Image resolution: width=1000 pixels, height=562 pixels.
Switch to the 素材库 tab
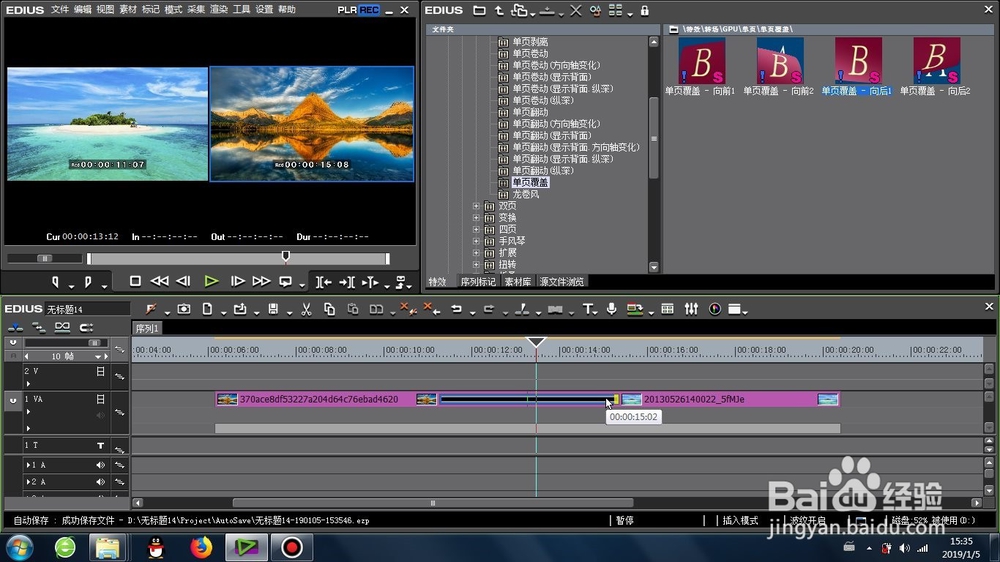(x=517, y=281)
